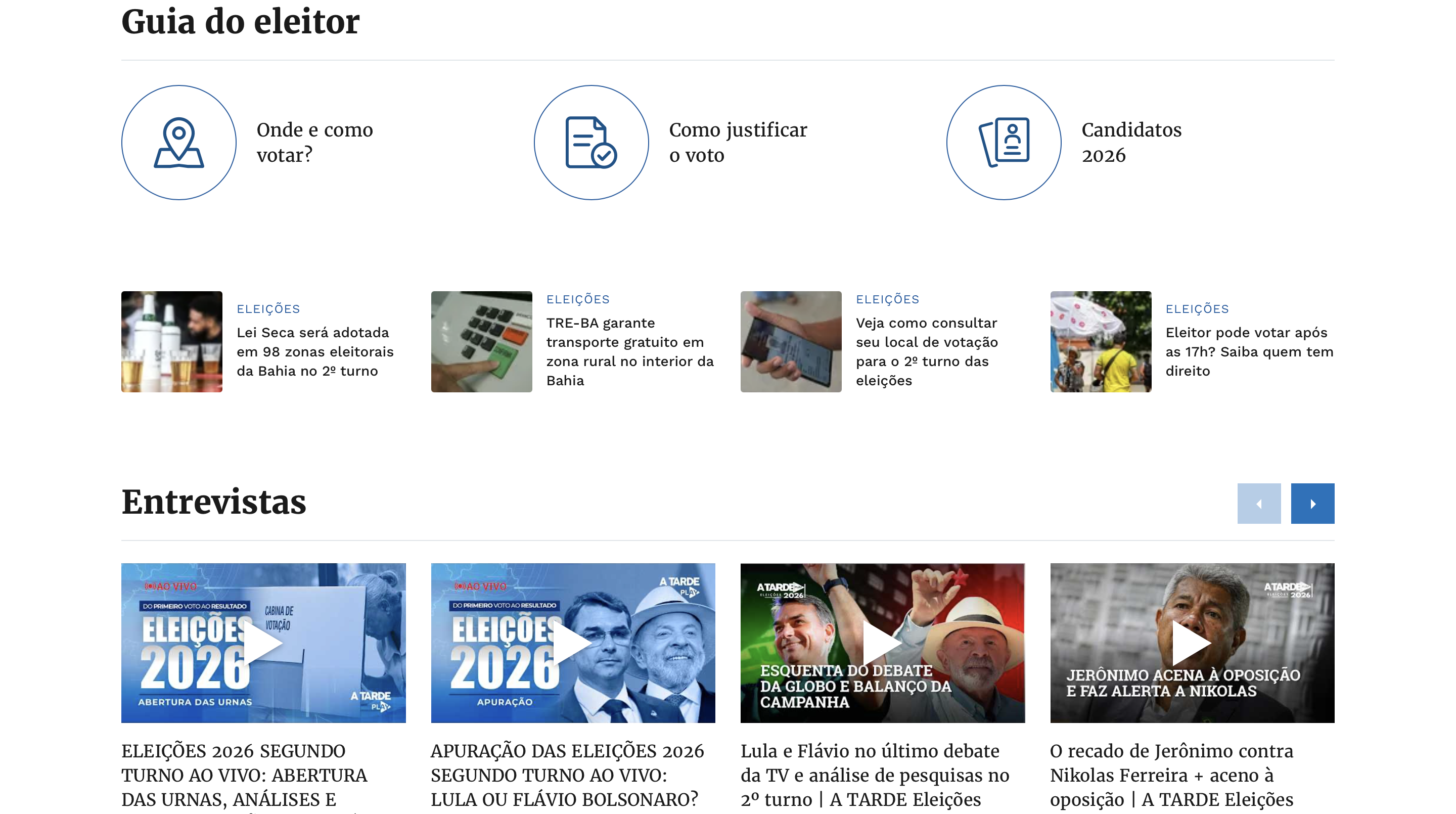Read 'Lei Seca será adotada em 98 zonas' headline
This screenshot has width=1456, height=814.
(x=315, y=351)
